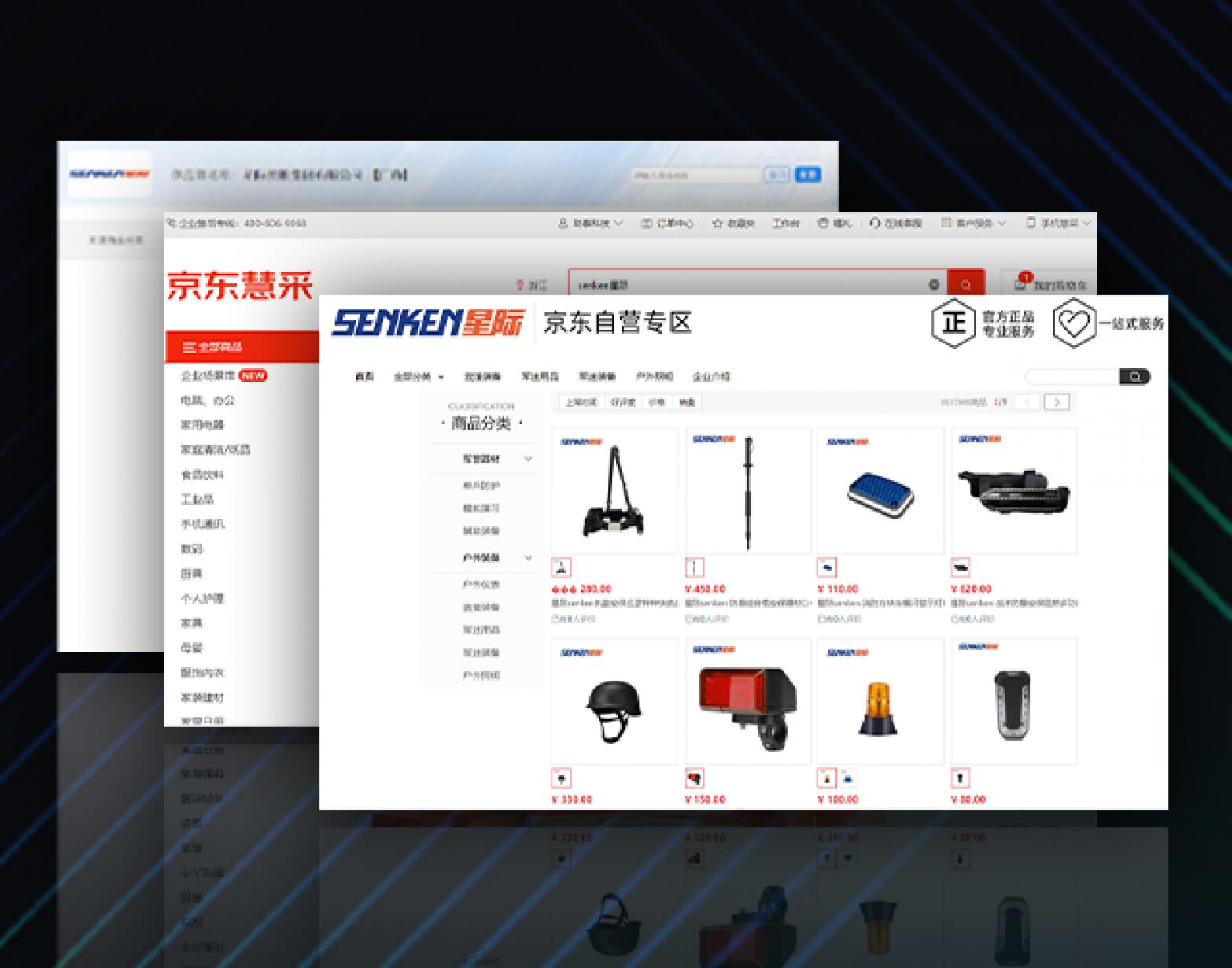Open the amber beacon light product
Image resolution: width=1232 pixels, height=968 pixels.
(x=880, y=703)
